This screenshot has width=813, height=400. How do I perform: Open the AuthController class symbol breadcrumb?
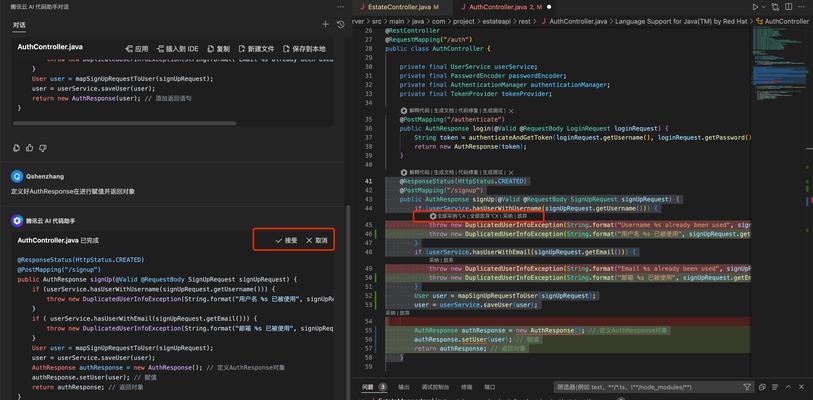(x=782, y=22)
